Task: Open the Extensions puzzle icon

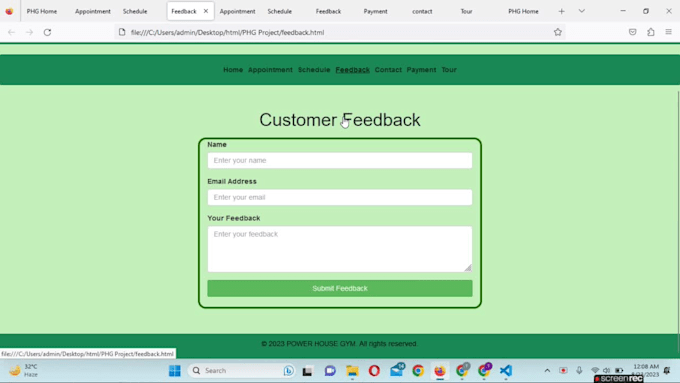Action: point(651,32)
